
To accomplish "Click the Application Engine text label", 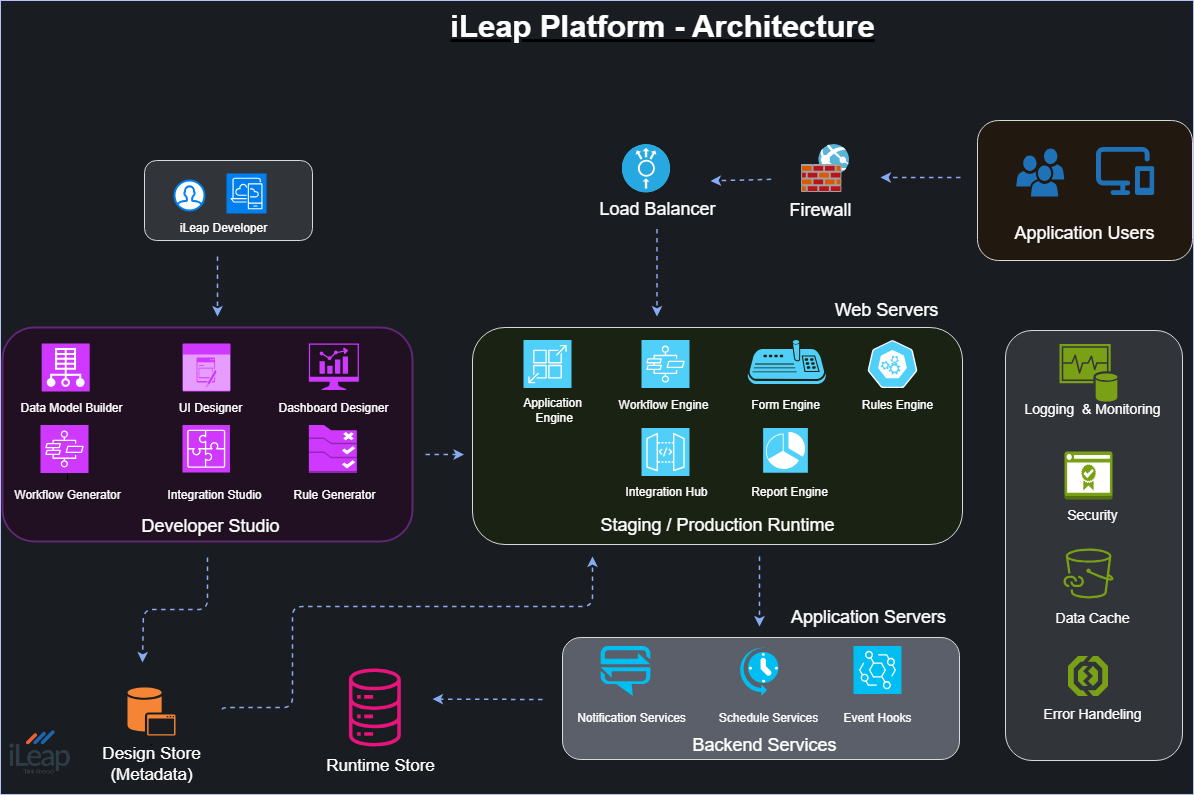I will [x=553, y=410].
